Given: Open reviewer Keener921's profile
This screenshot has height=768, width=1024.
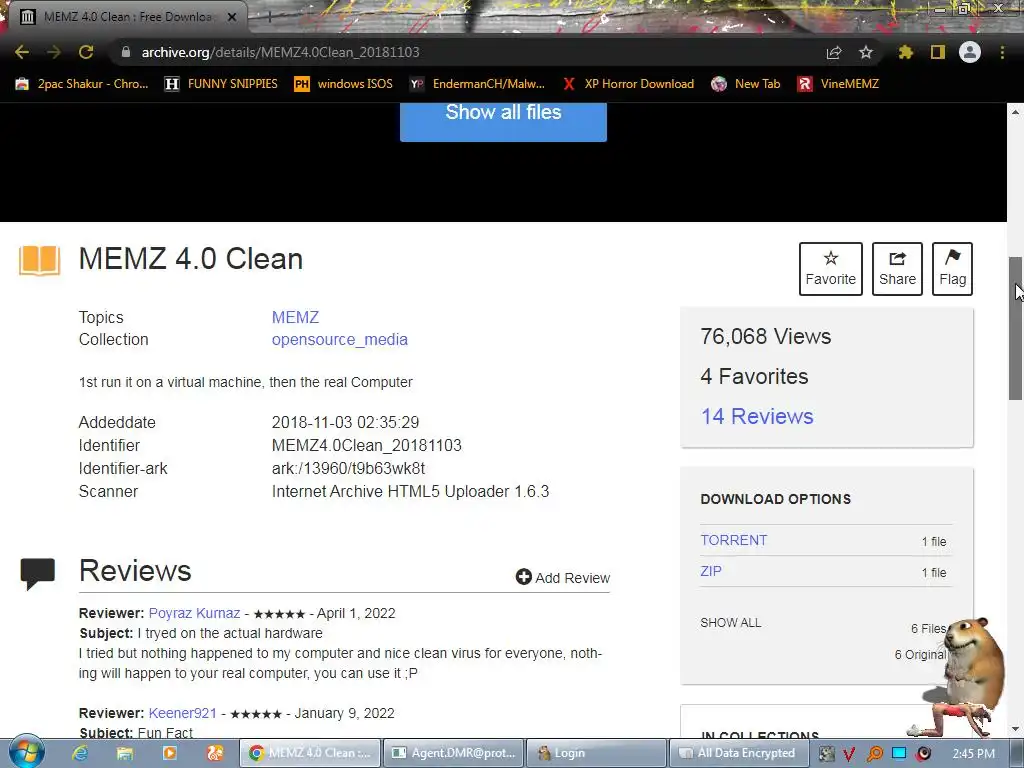Looking at the screenshot, I should 183,713.
